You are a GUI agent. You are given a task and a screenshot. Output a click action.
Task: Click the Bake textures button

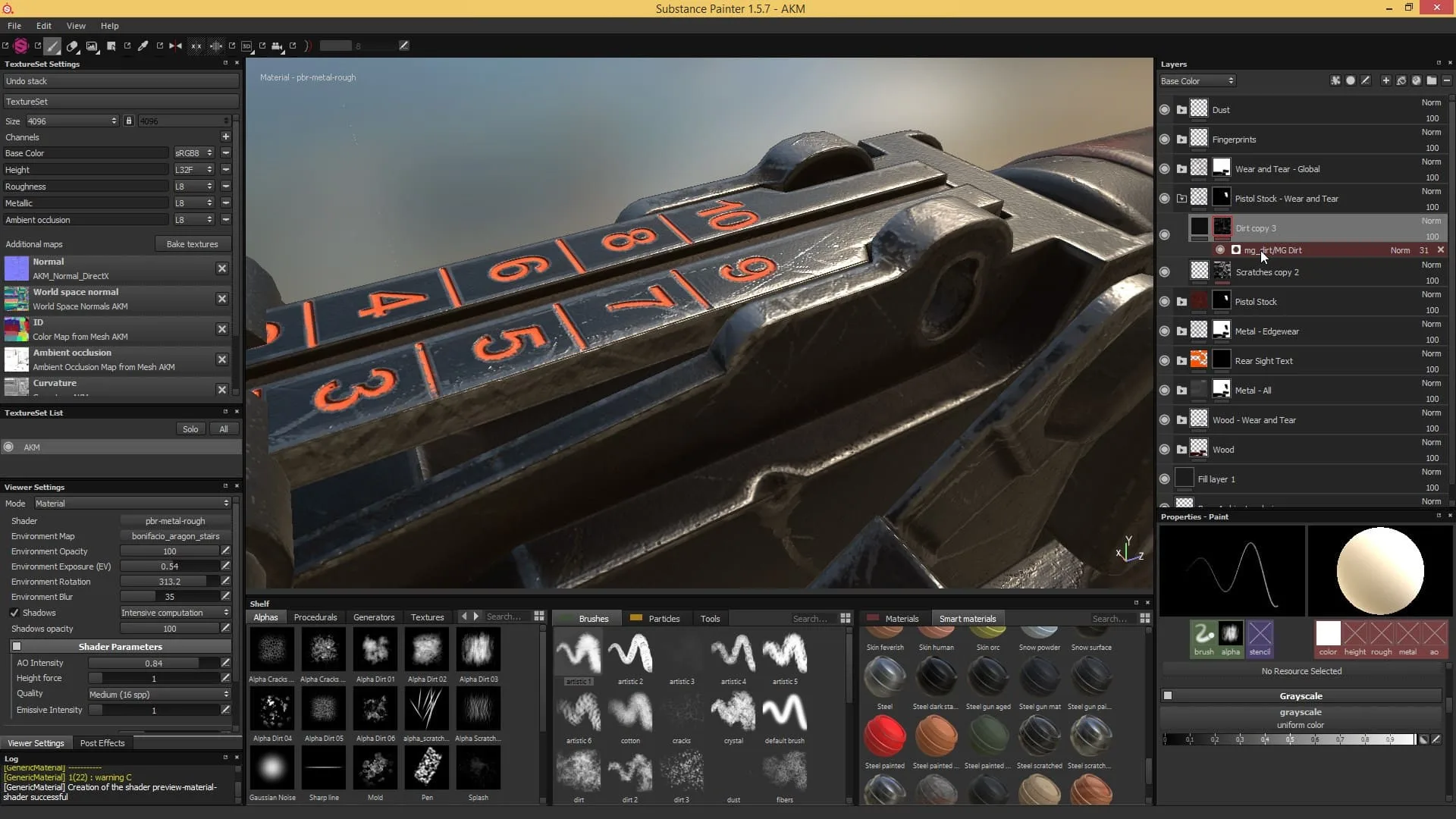tap(192, 243)
